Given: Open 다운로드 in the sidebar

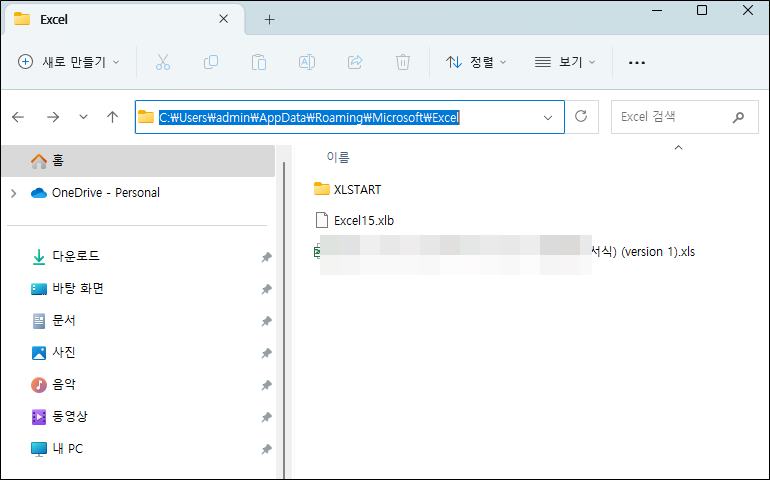Looking at the screenshot, I should pos(76,256).
